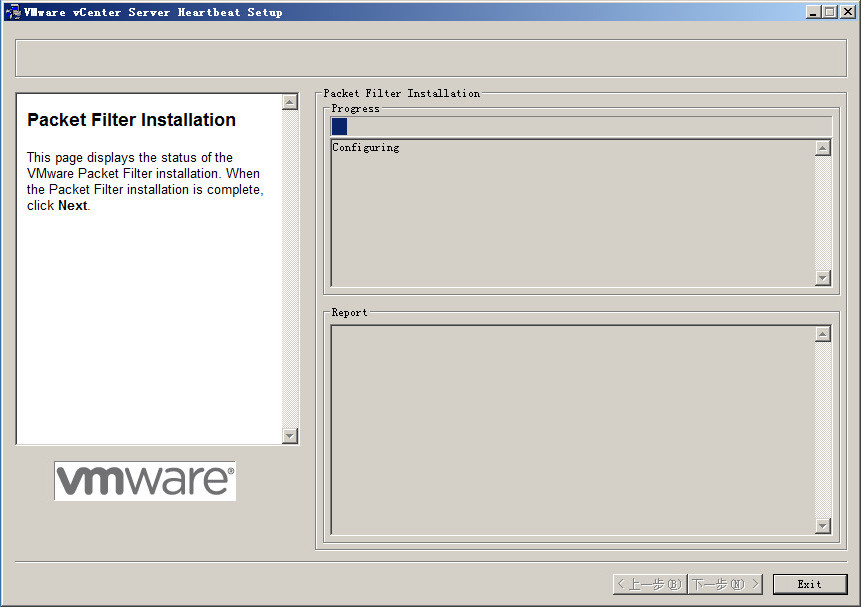The width and height of the screenshot is (861, 607).
Task: Click the bold word 'Next' in description
Action: (72, 205)
